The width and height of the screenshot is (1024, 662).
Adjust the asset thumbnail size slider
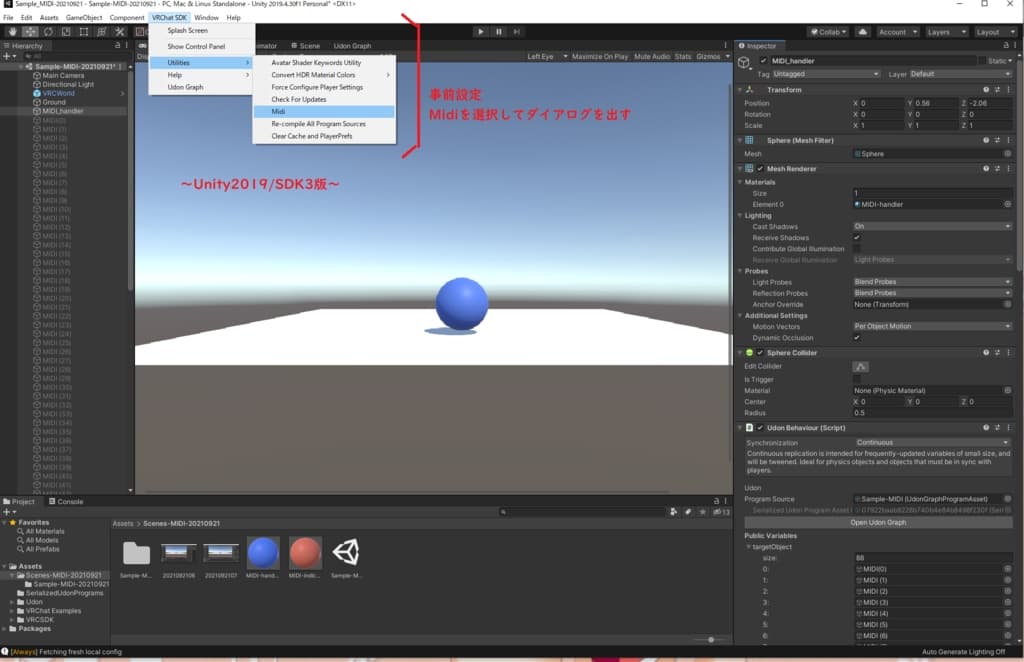(x=710, y=639)
